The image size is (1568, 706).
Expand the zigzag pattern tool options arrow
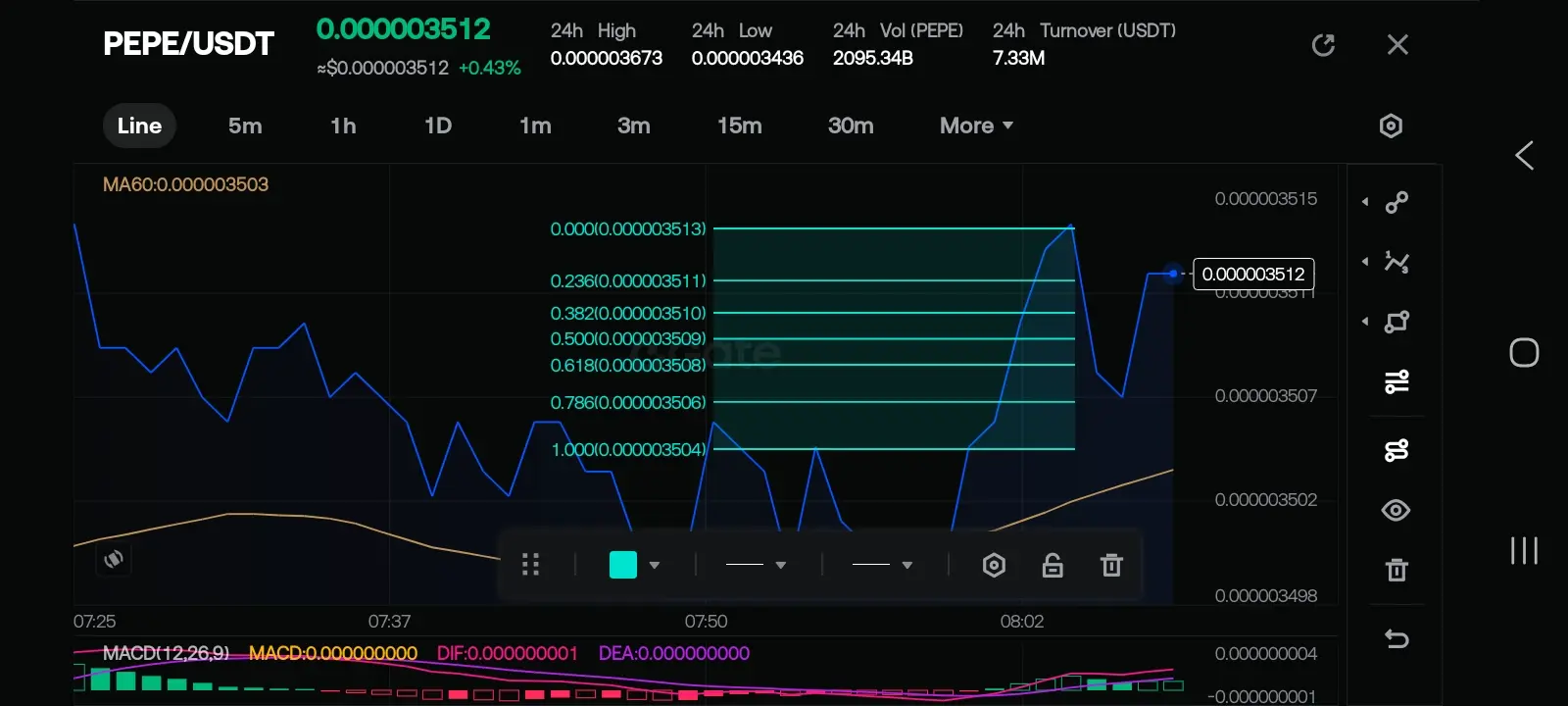point(1365,262)
